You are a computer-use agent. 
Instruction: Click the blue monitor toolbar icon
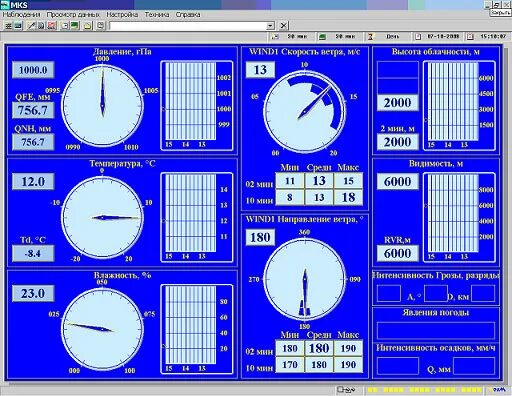point(18,25)
